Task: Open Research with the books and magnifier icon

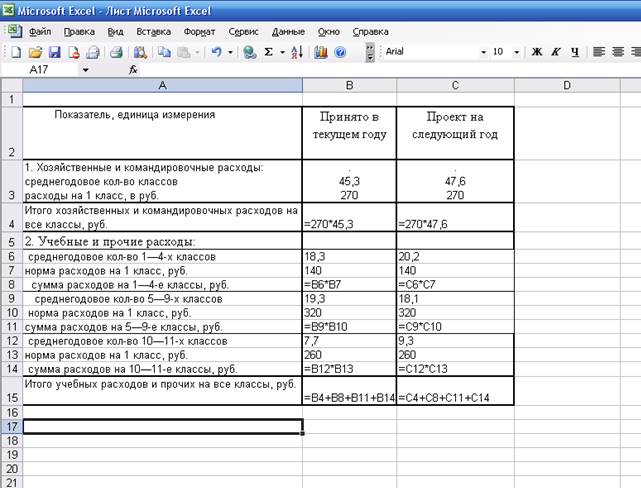Action: coord(140,52)
